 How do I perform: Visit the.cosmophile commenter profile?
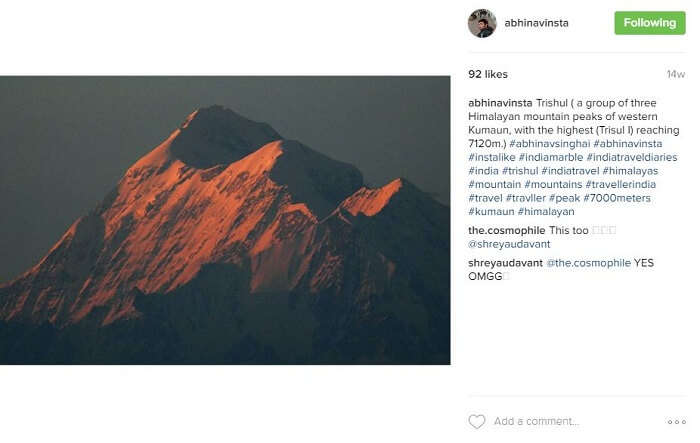[x=506, y=230]
